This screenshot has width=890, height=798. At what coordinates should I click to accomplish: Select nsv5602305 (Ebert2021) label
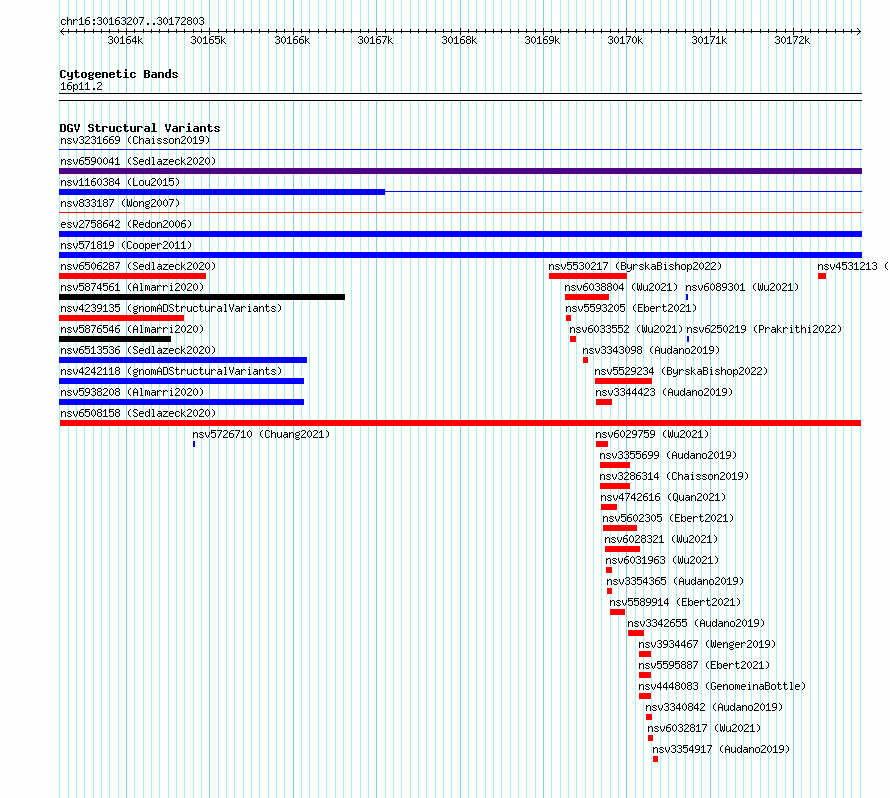[668, 518]
